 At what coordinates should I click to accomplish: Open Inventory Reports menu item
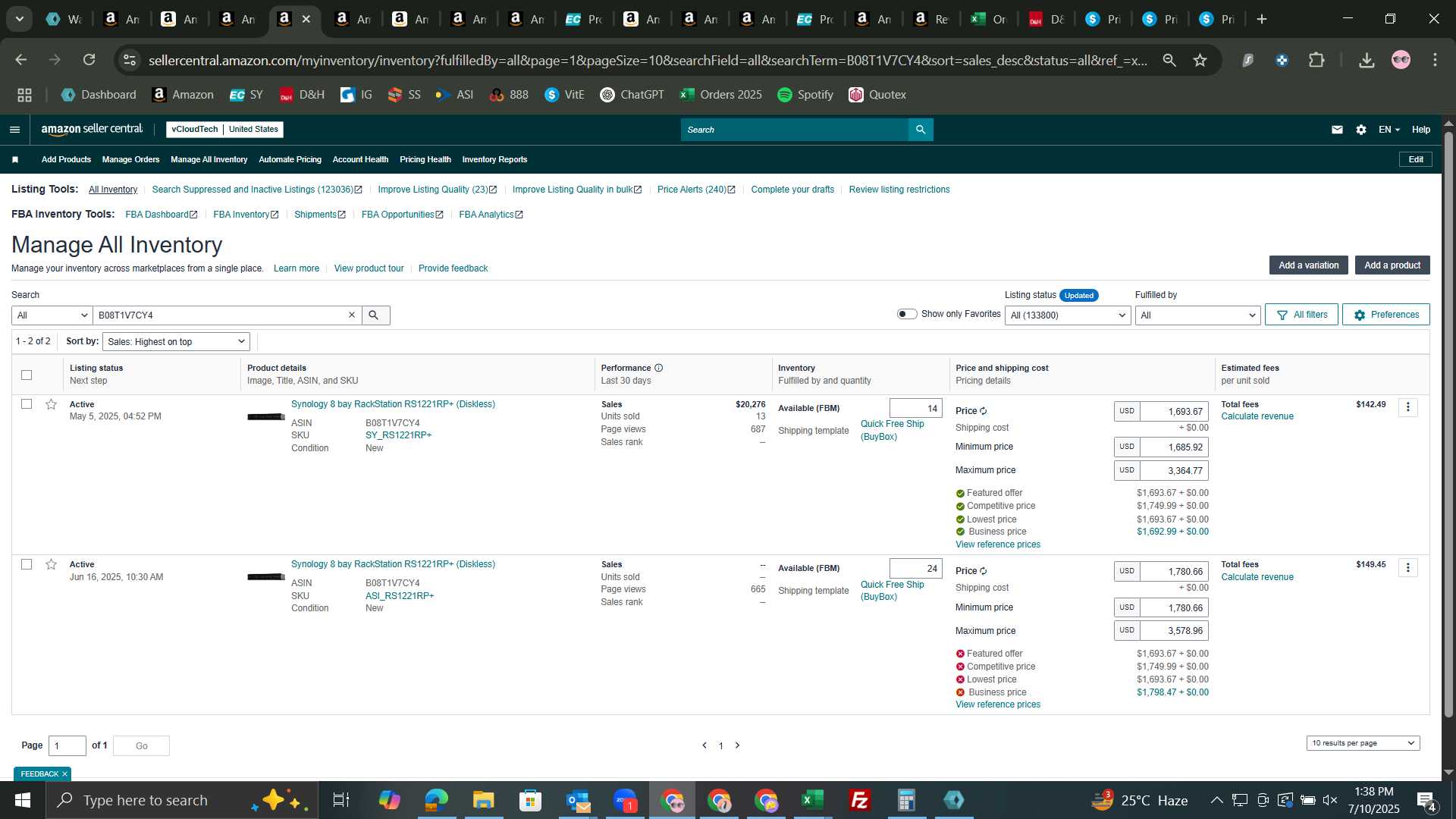(494, 160)
